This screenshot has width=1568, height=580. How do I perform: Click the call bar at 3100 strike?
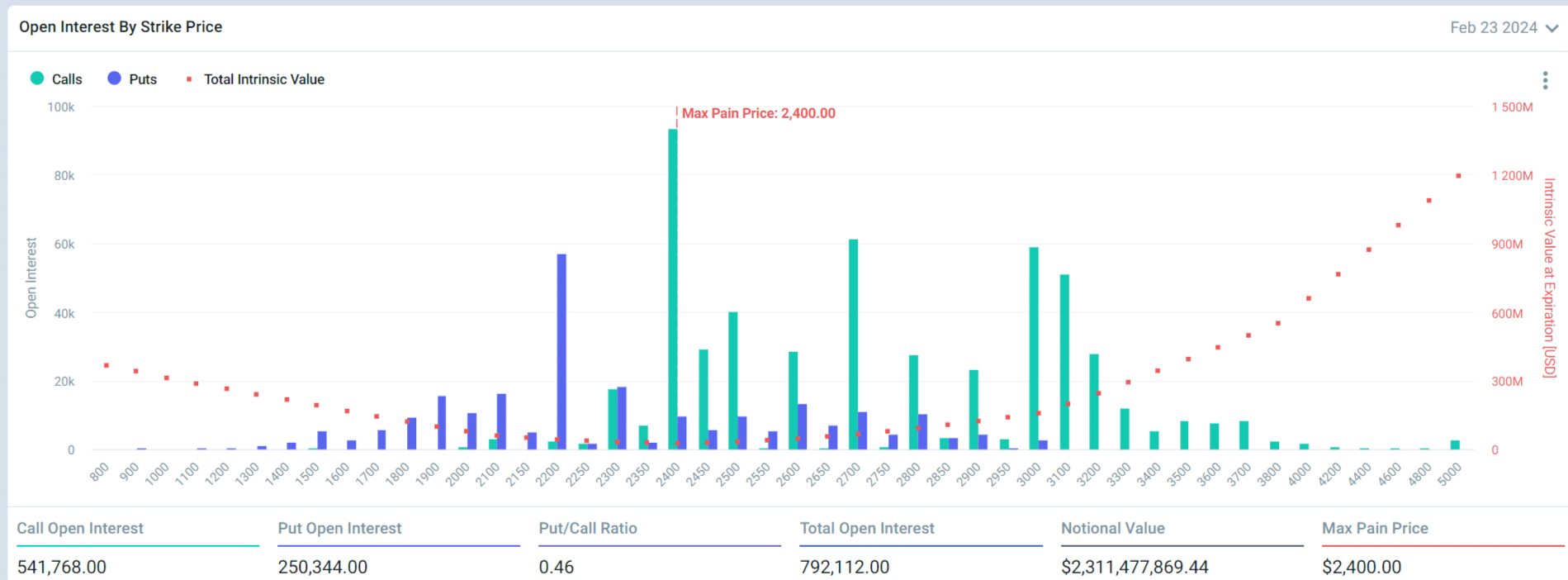pyautogui.click(x=1064, y=362)
